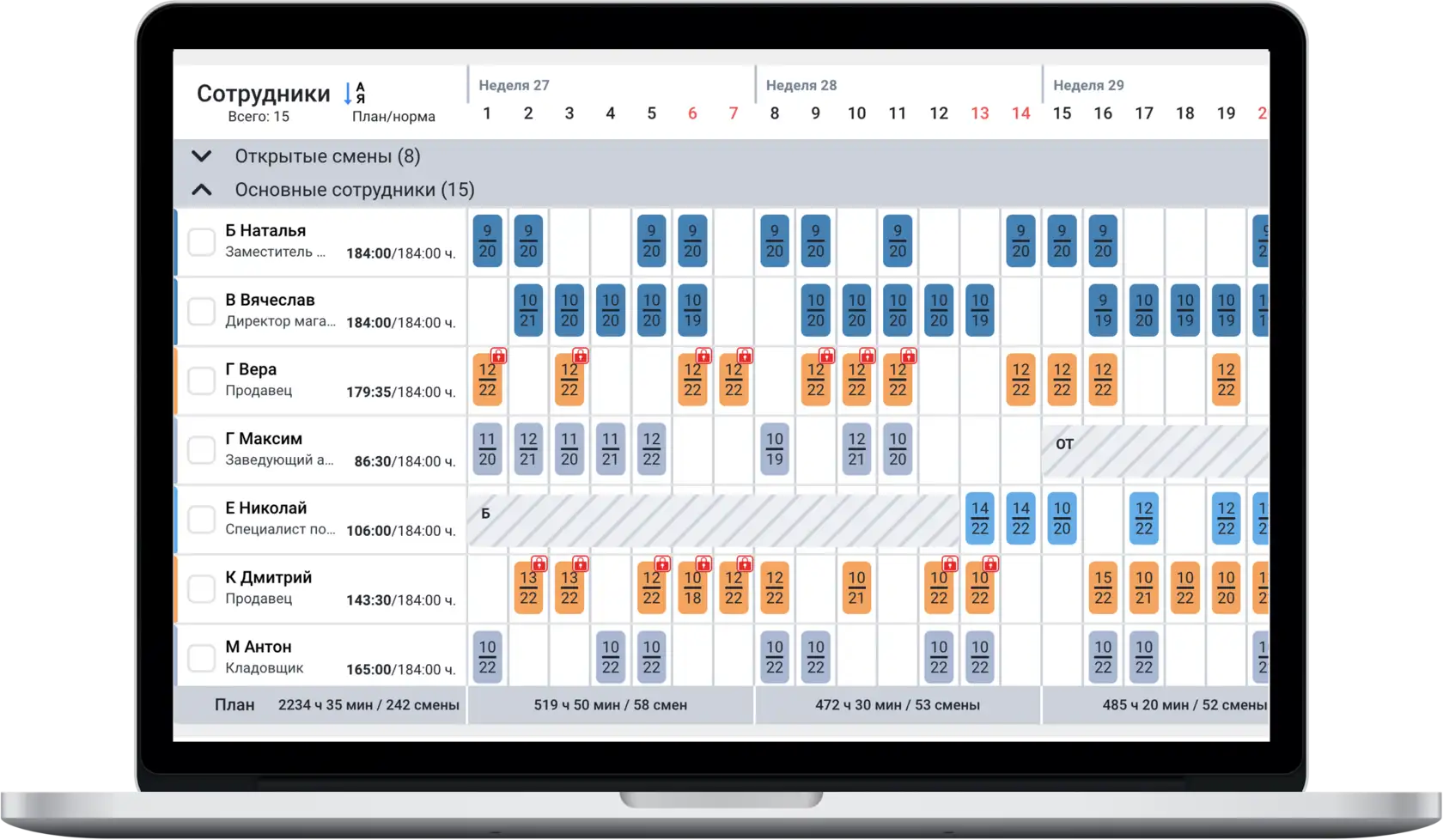
Task: Click employee name М Антон
Action: pos(259,647)
